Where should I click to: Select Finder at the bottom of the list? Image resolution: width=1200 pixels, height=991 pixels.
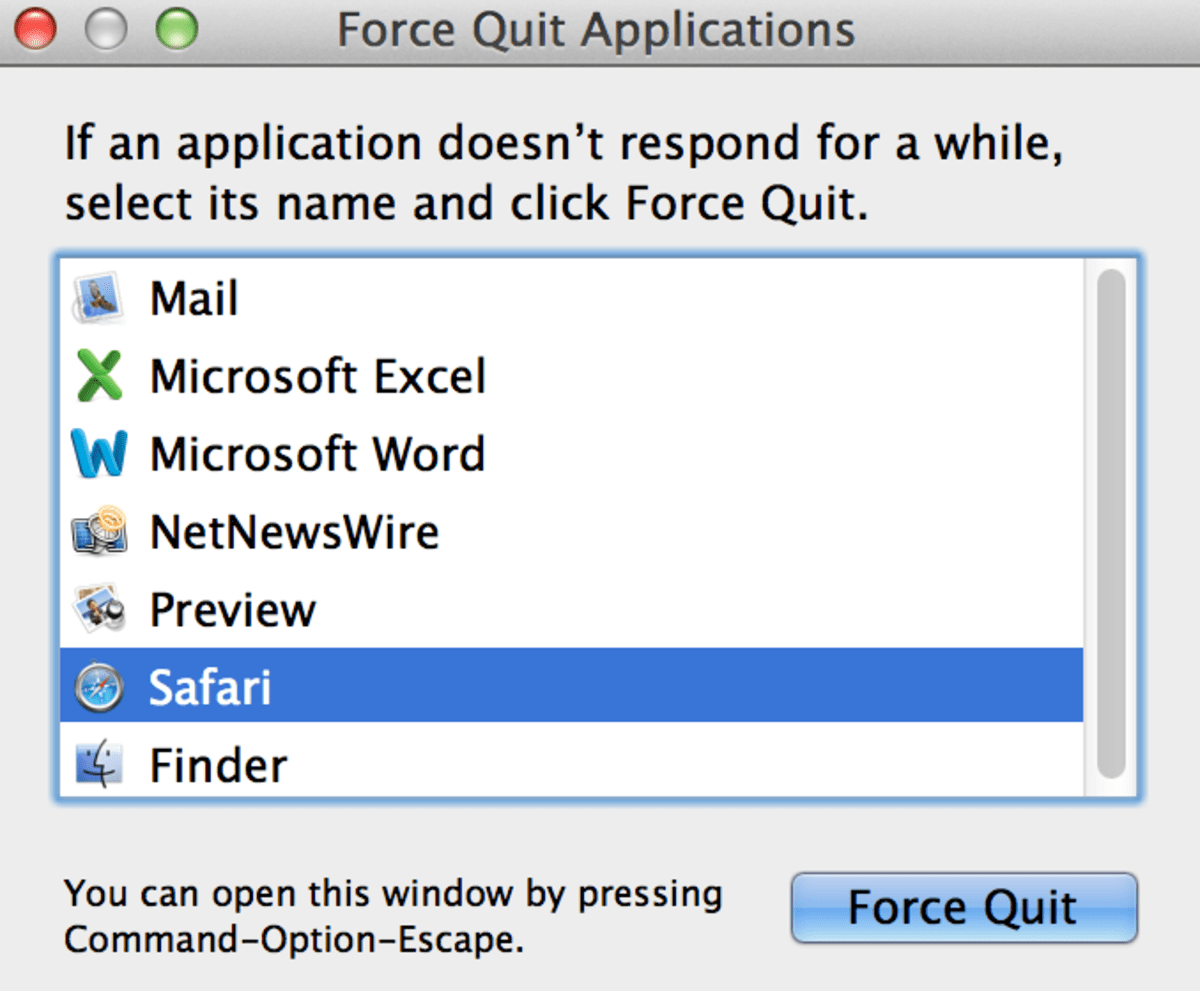(x=217, y=764)
